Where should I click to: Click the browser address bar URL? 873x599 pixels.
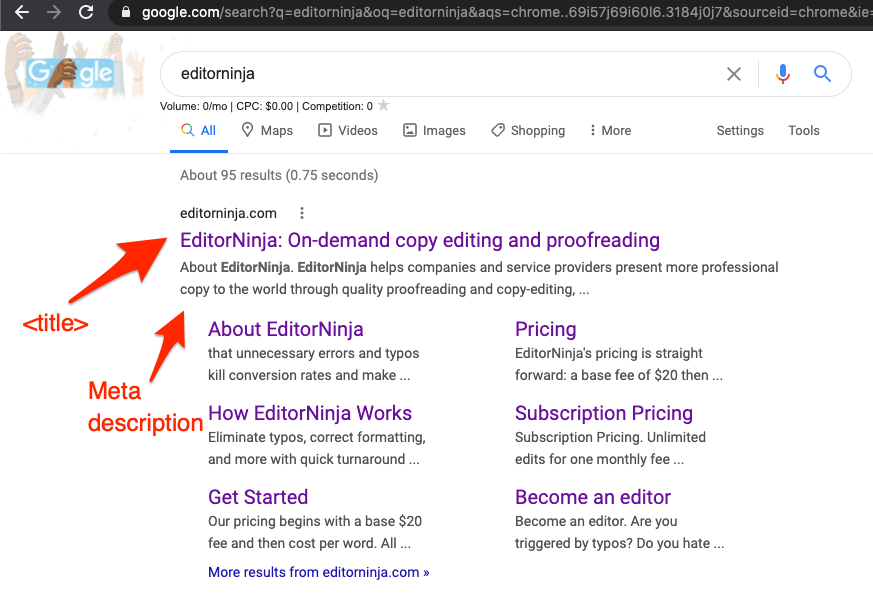[x=507, y=12]
